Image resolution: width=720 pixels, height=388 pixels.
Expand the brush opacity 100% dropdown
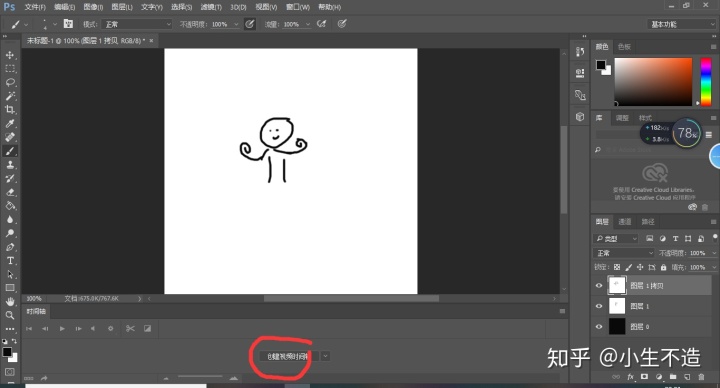236,24
